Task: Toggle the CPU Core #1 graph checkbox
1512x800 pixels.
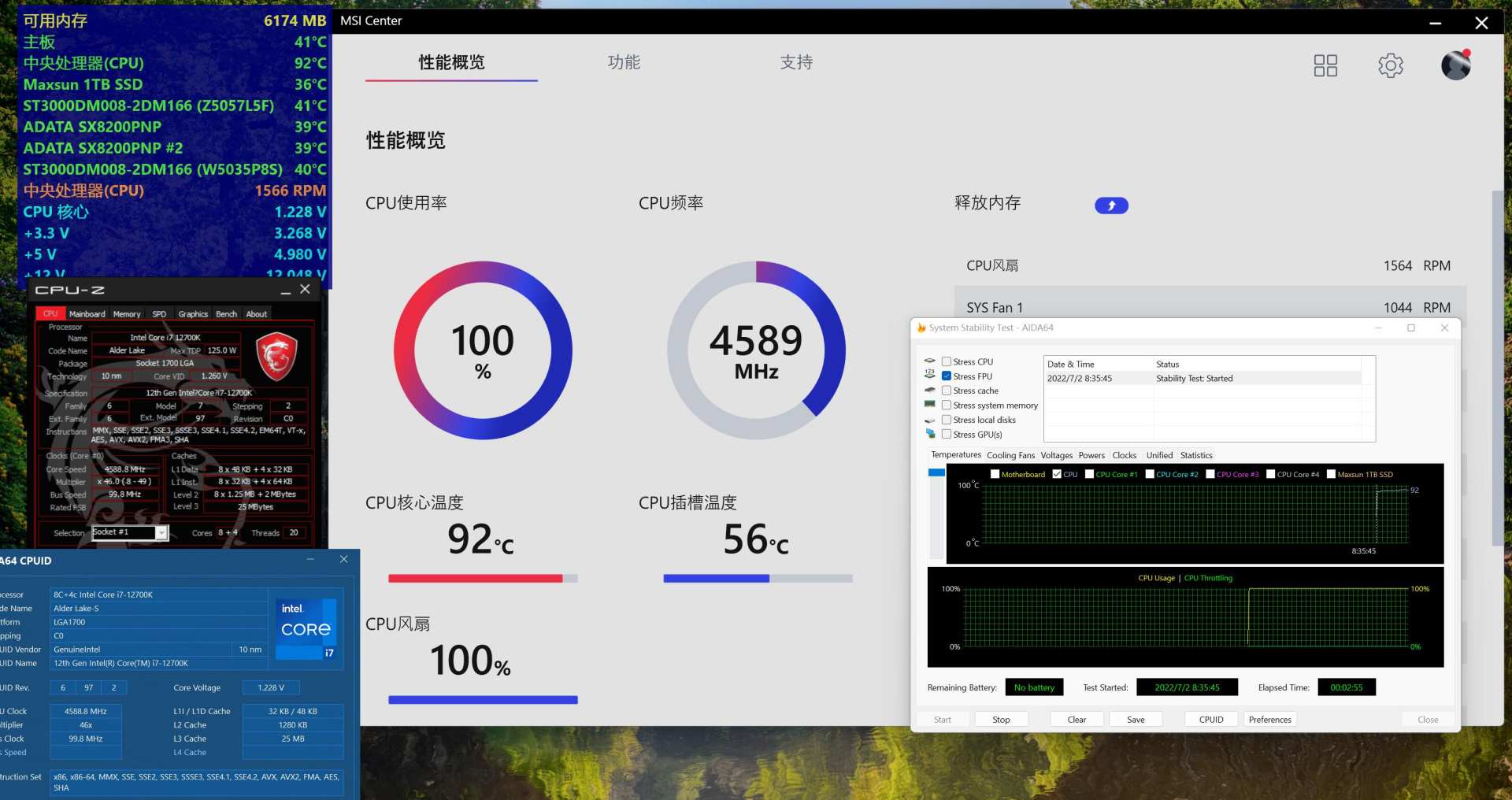Action: (x=1089, y=474)
